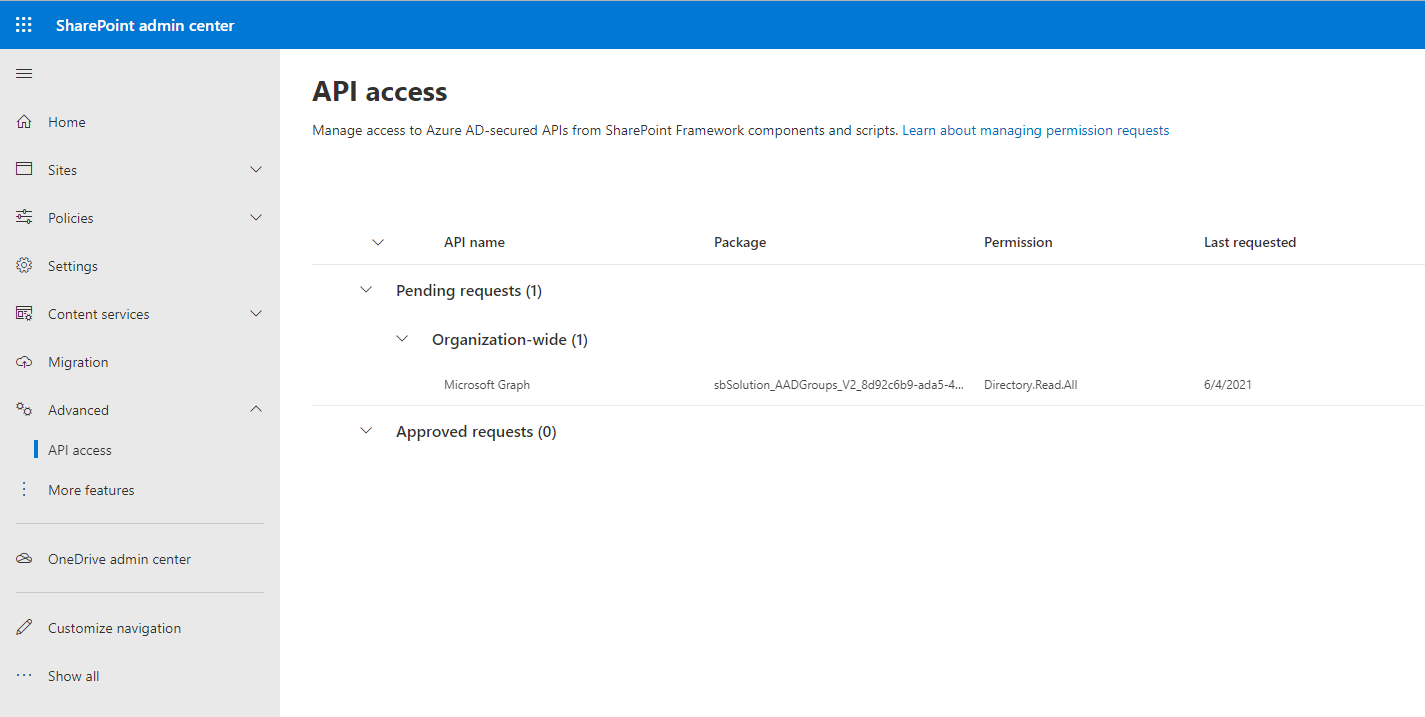
Task: Click the Home house icon
Action: click(x=24, y=122)
